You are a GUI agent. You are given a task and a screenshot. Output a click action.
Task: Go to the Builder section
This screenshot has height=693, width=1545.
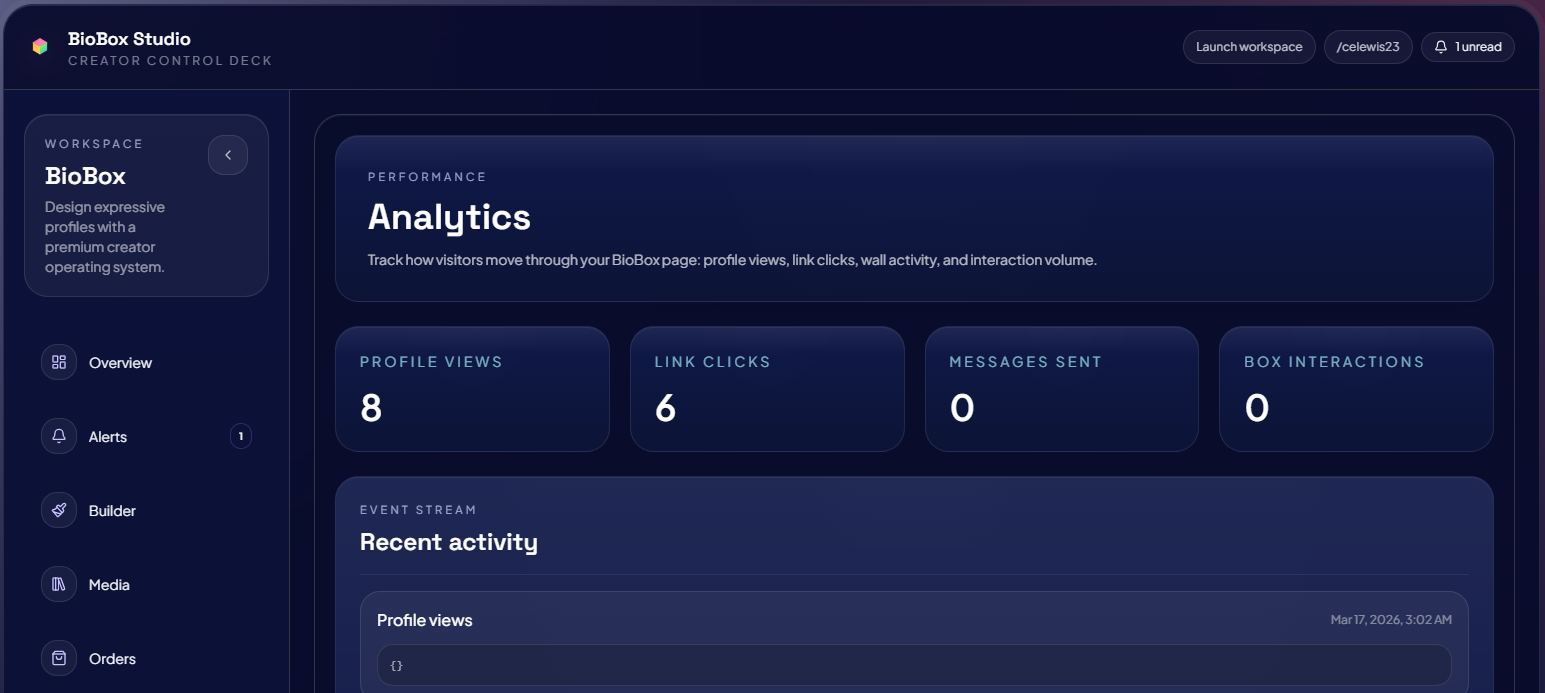coord(112,511)
